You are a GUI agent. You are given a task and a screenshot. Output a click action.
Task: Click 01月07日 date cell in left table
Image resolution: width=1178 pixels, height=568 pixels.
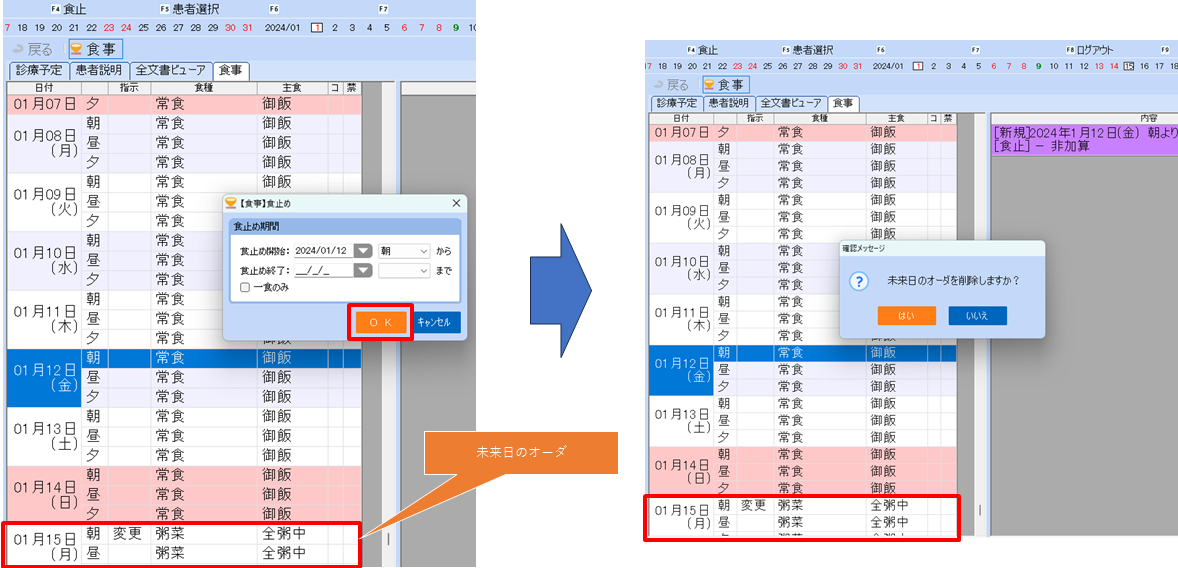click(x=44, y=104)
